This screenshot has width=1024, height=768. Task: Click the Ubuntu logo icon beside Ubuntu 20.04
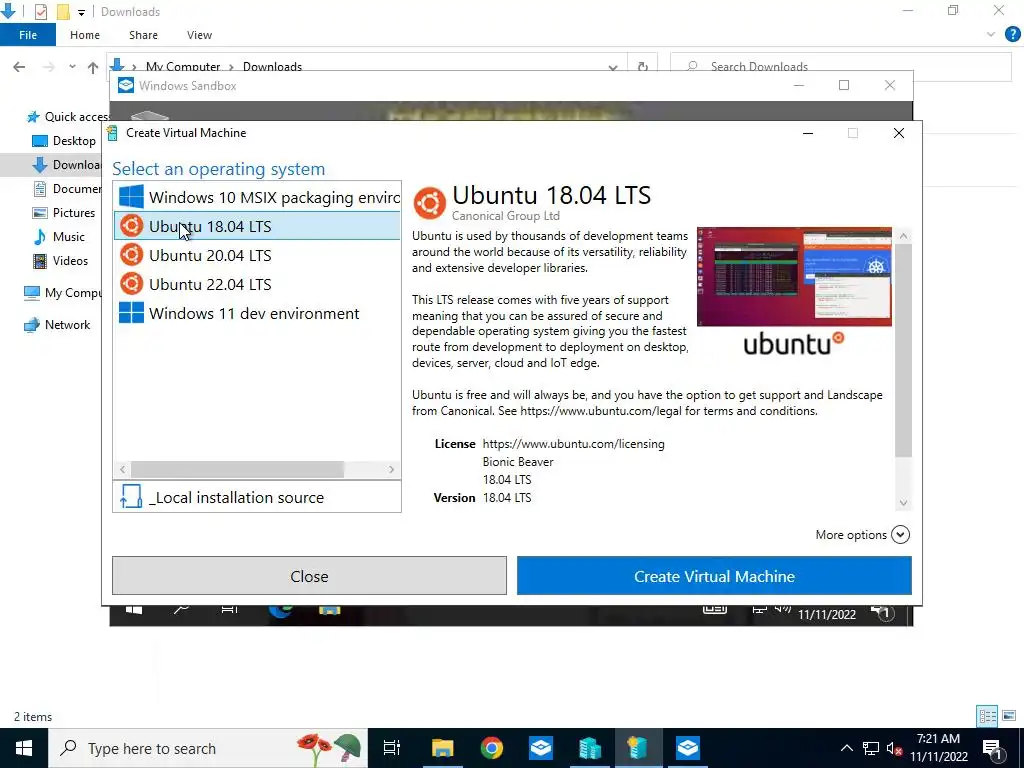[x=131, y=255]
